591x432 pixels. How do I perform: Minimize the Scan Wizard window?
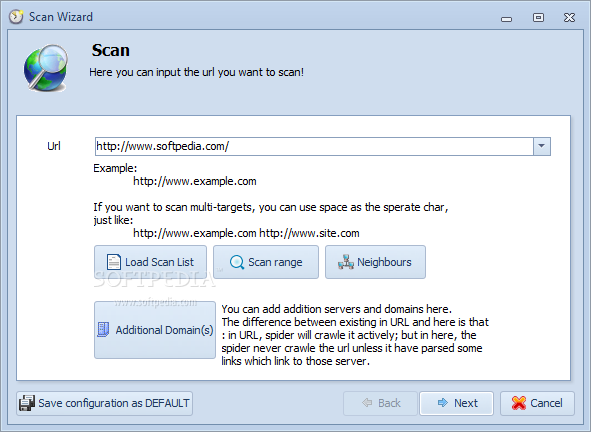tap(507, 18)
